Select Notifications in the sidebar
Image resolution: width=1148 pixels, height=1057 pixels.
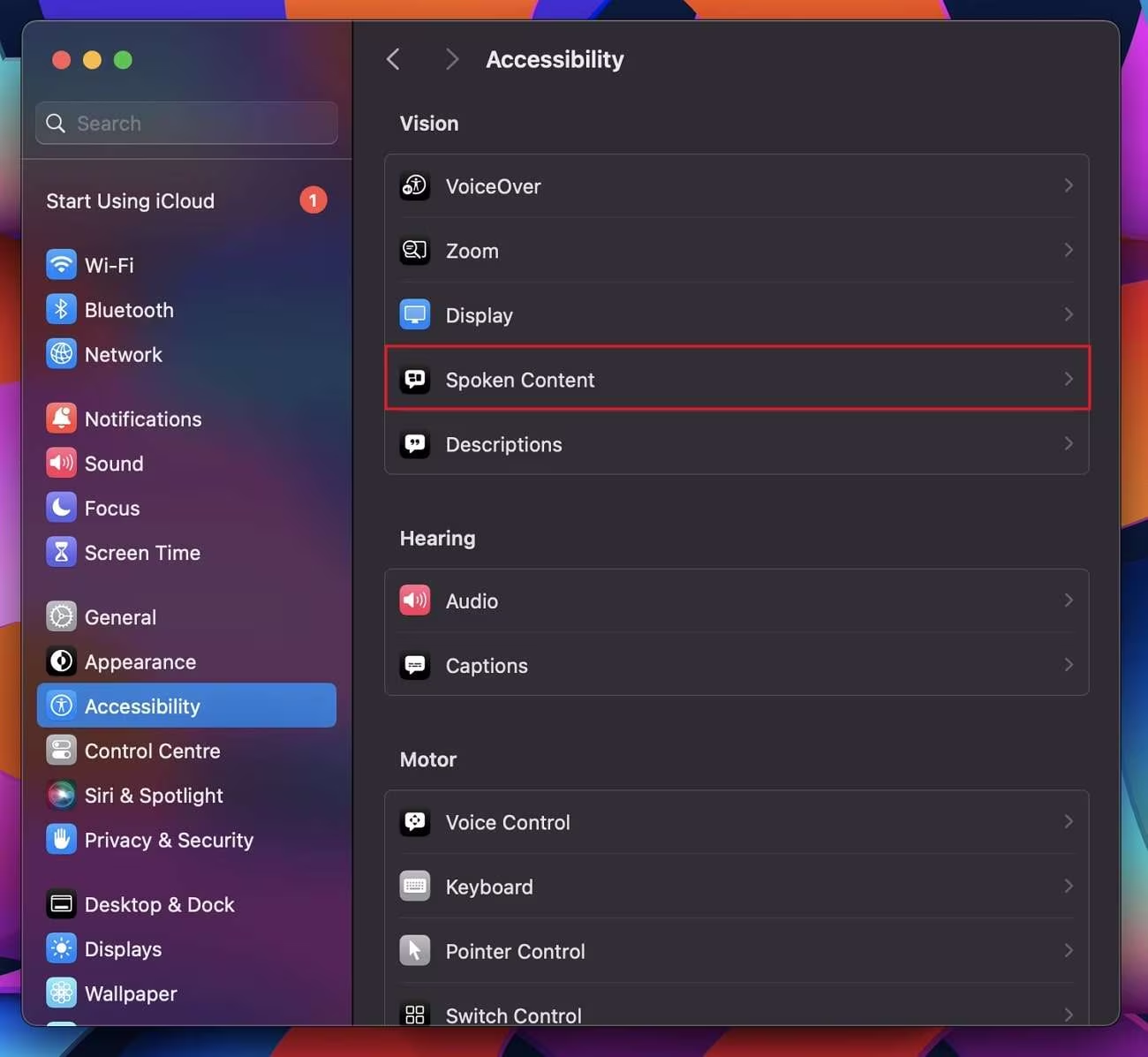tap(141, 419)
